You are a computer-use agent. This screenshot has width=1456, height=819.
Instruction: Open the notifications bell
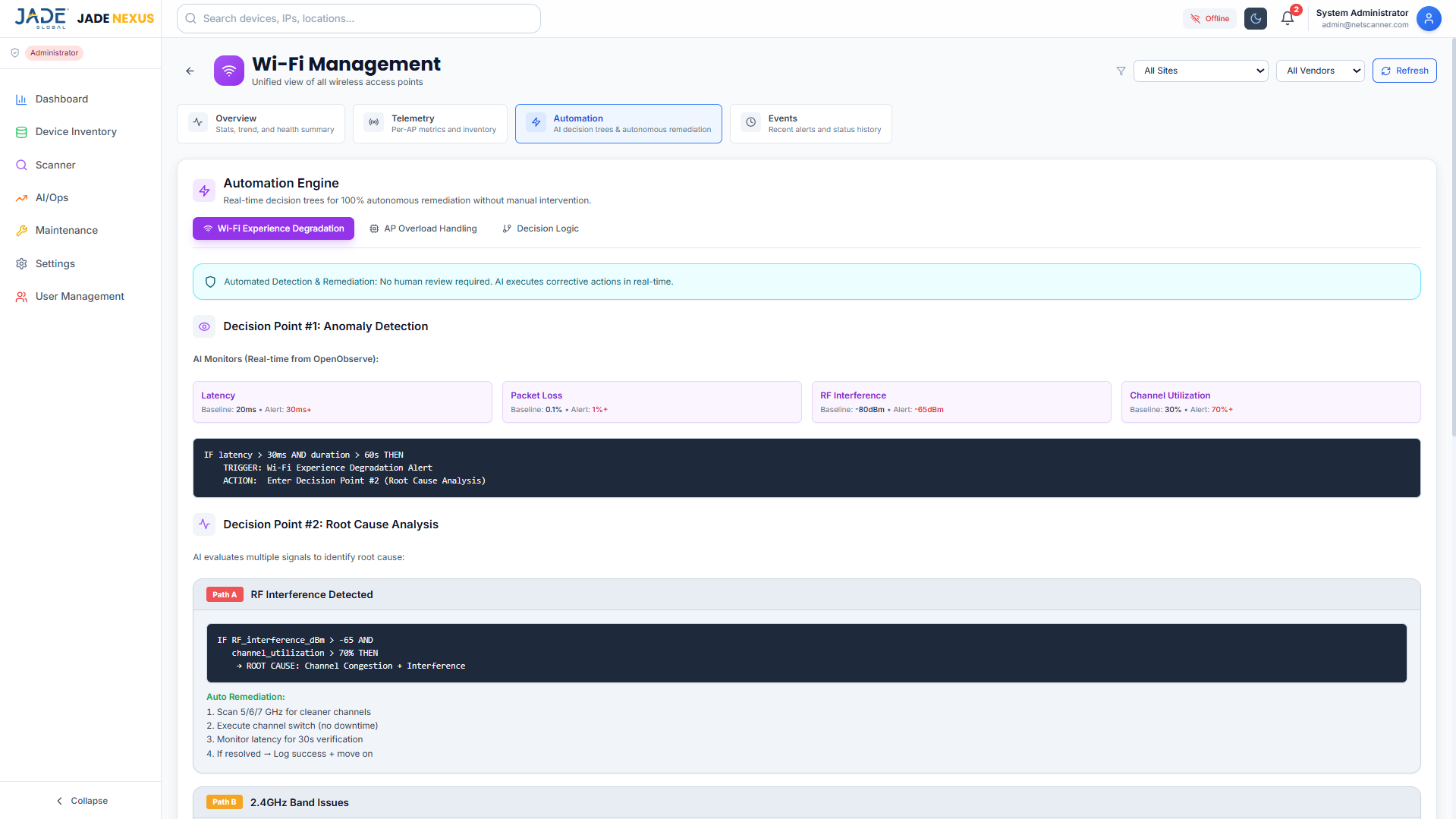pos(1288,18)
